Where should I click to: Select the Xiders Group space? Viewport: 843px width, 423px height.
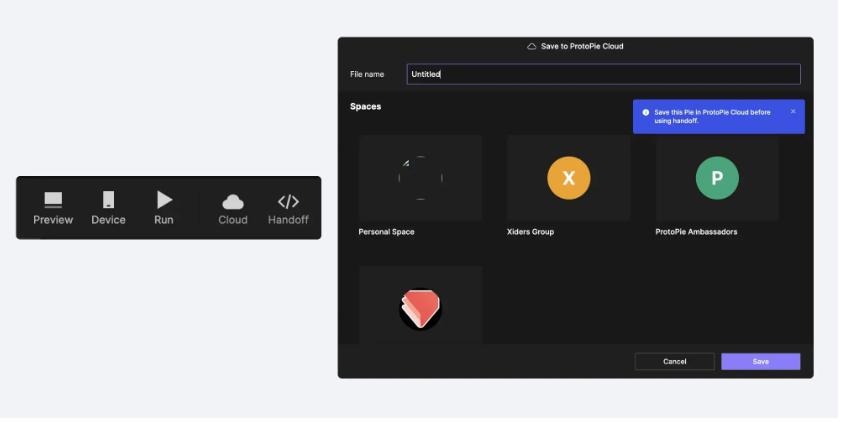click(568, 178)
